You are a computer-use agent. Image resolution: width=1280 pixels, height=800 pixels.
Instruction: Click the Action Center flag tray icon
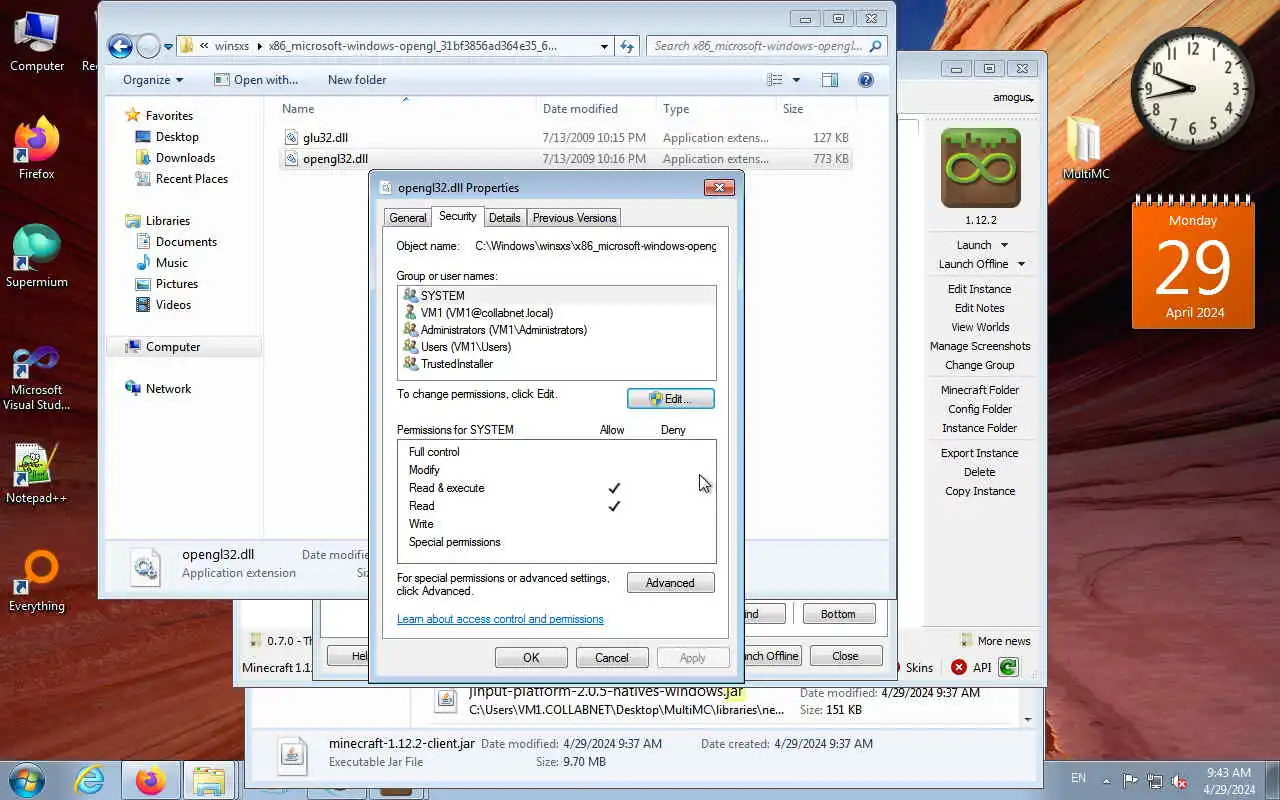[x=1131, y=781]
